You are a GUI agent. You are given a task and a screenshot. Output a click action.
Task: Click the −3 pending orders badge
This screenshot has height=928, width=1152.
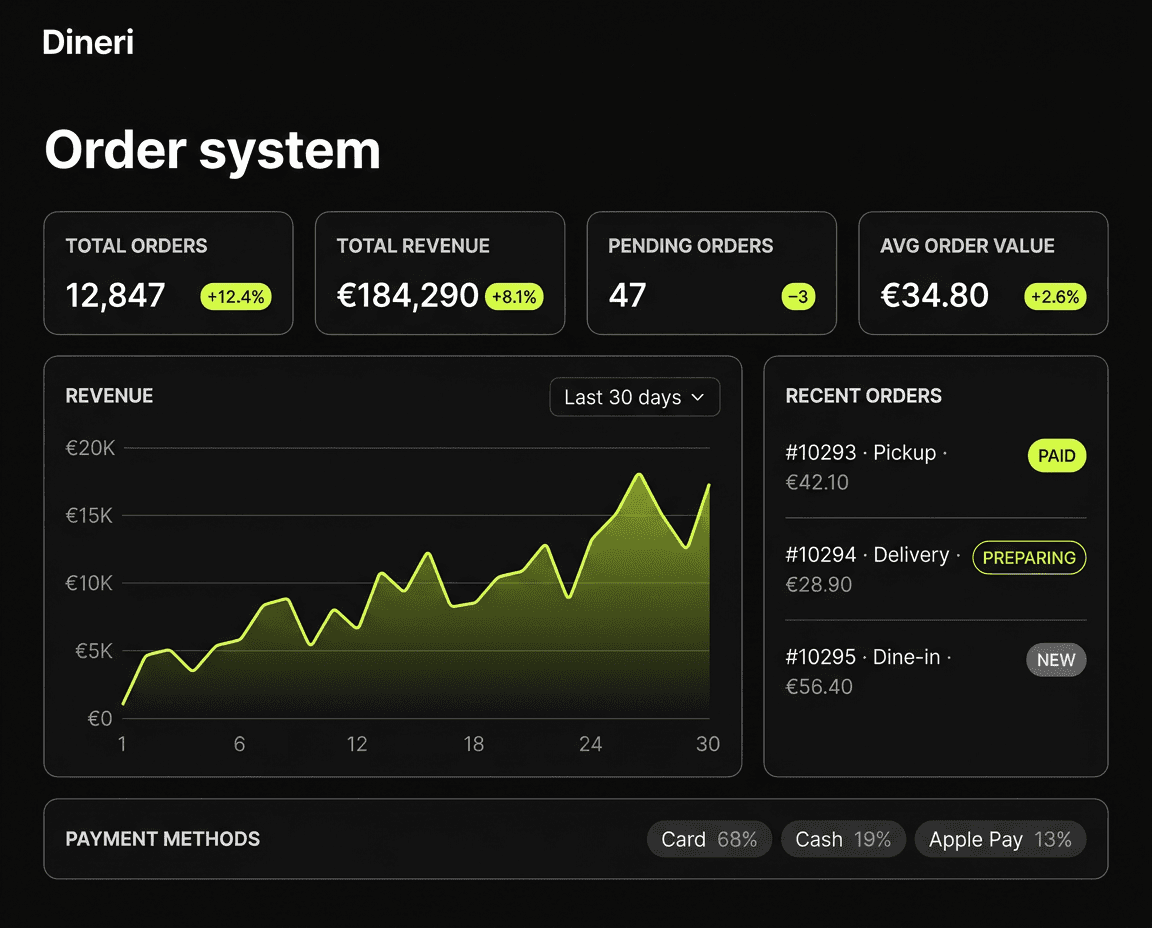tap(799, 297)
